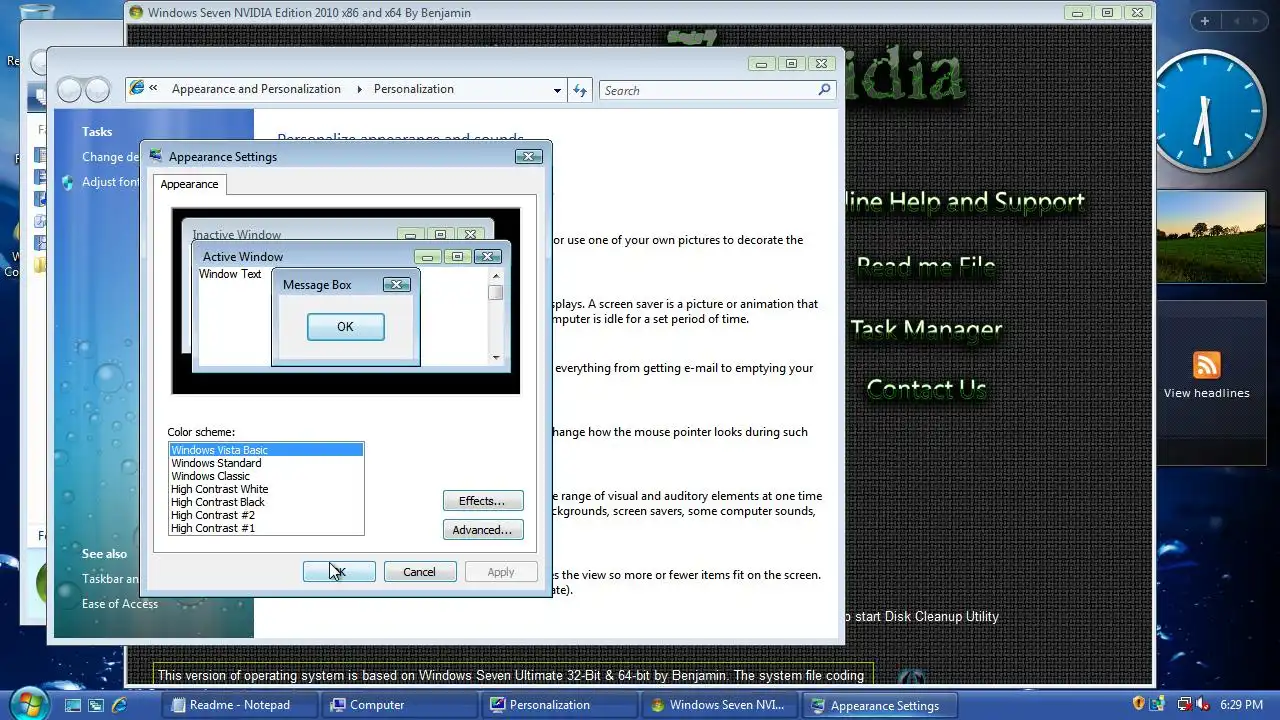Click the analog clock gadget

[1207, 110]
